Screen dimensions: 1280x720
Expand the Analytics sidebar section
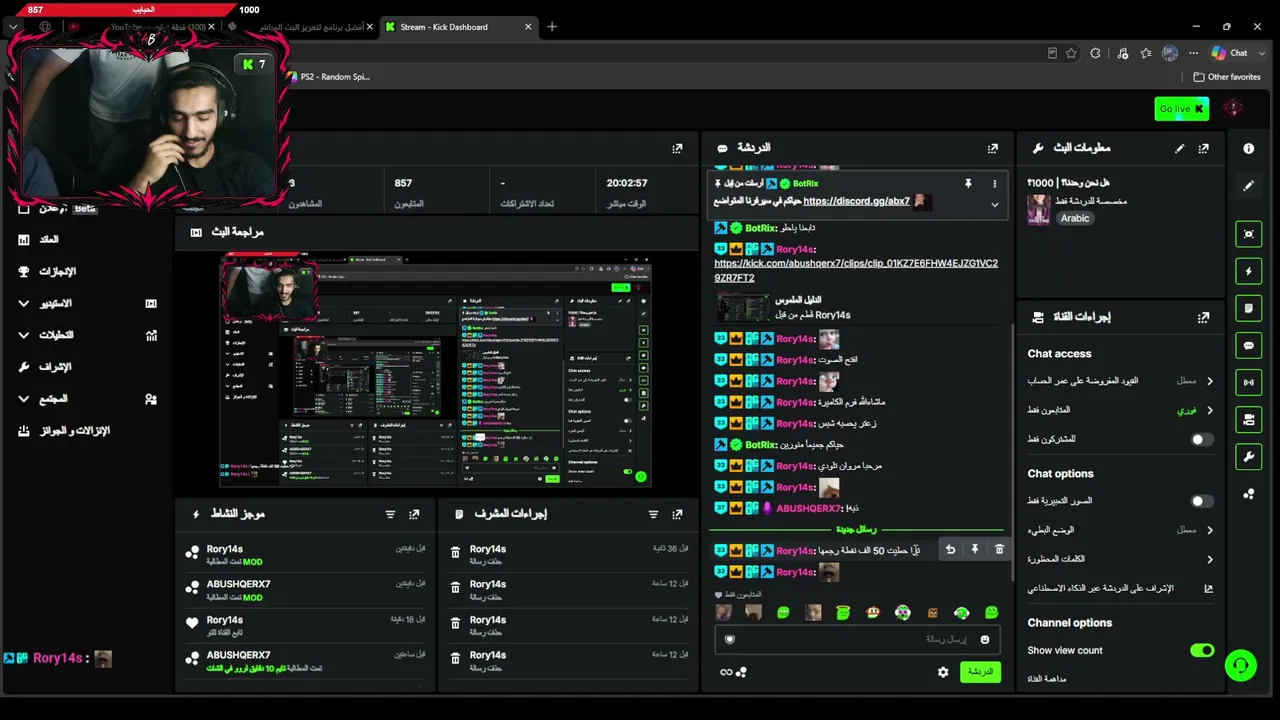[88, 335]
